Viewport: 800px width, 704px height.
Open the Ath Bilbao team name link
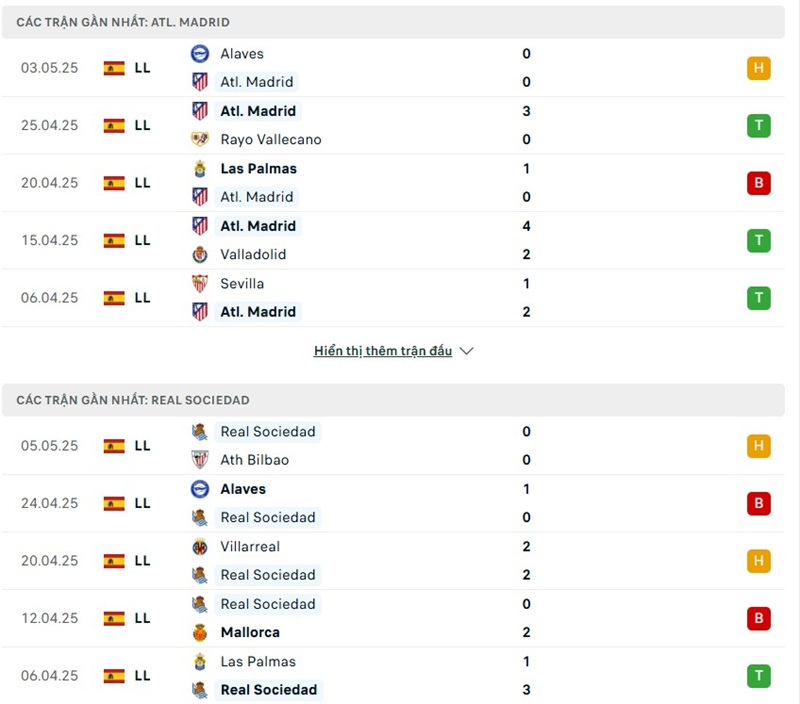point(254,460)
